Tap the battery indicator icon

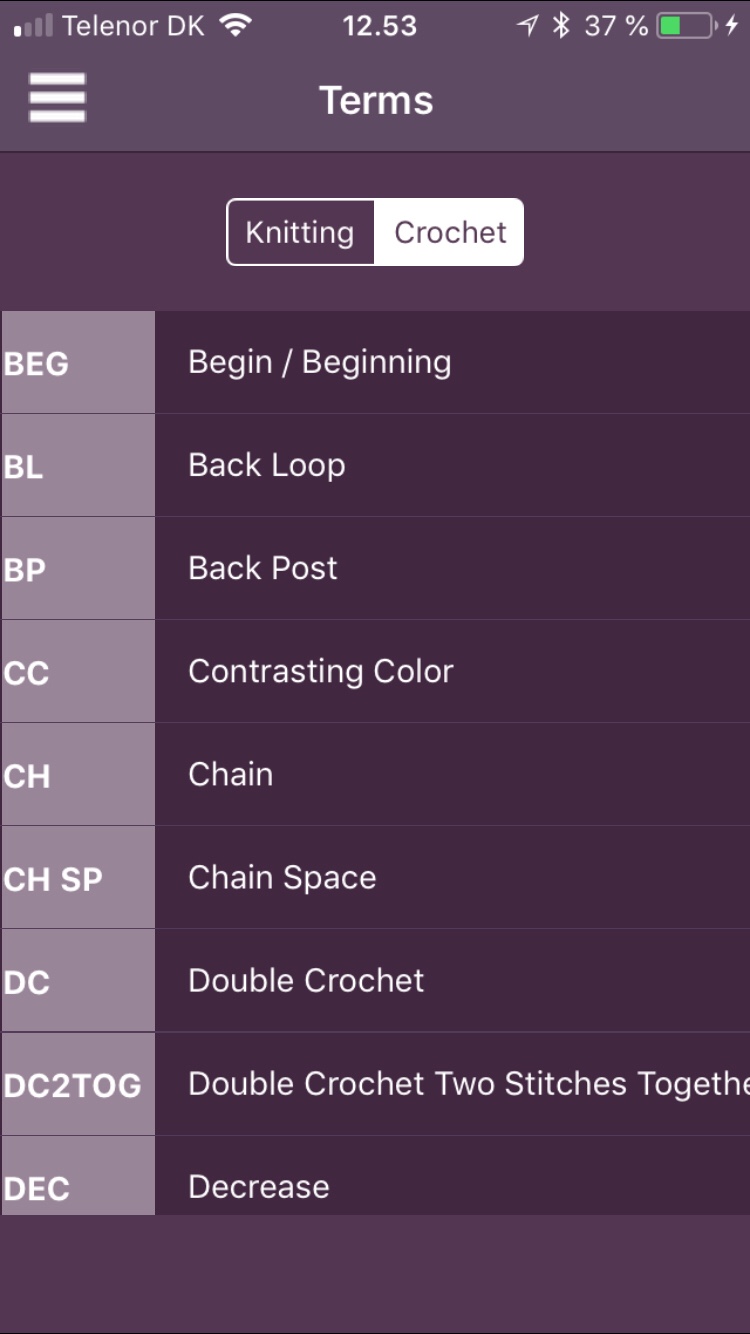click(x=686, y=26)
